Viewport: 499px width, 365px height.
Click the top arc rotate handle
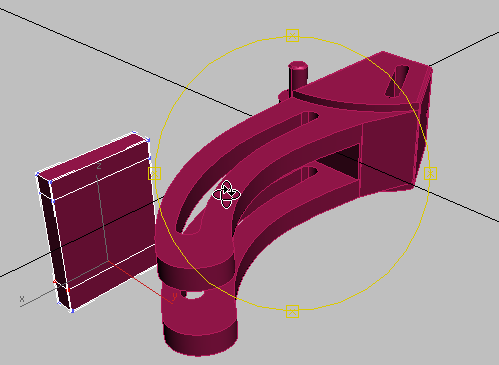point(292,35)
